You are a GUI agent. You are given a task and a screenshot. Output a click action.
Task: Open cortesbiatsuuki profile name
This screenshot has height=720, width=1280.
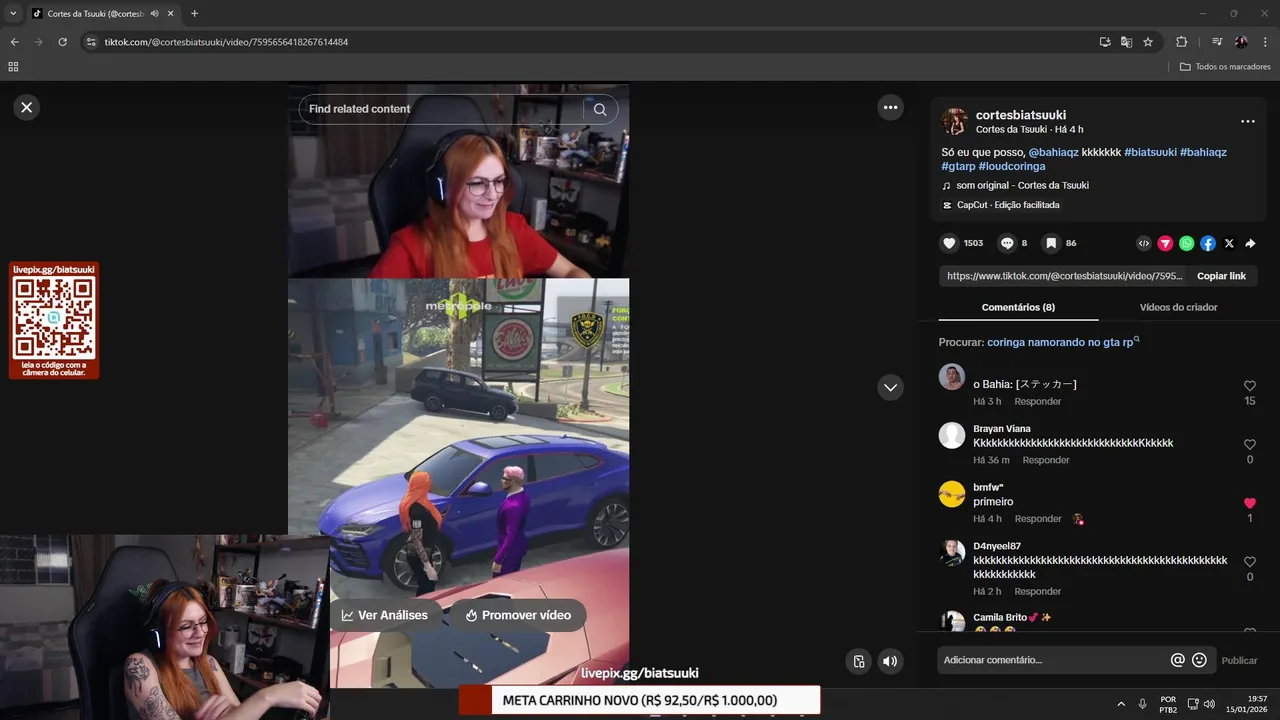(1021, 115)
